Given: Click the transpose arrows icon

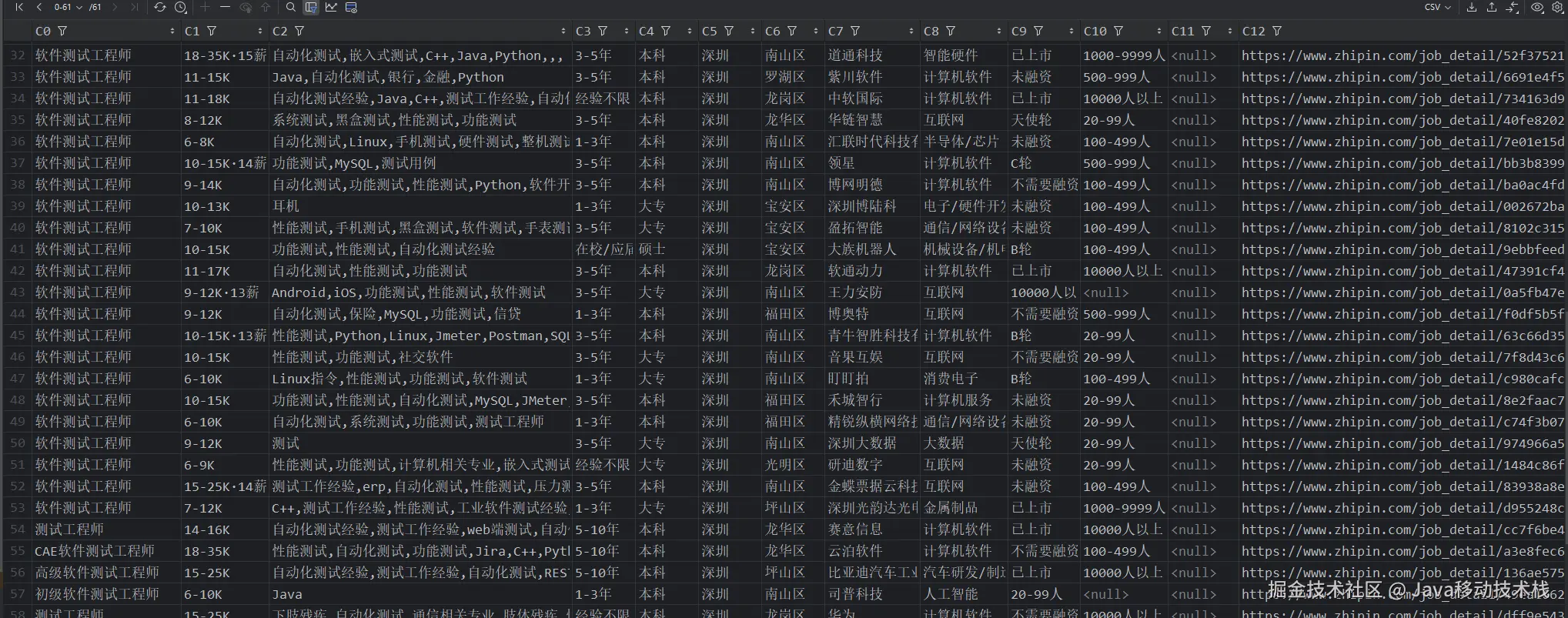Looking at the screenshot, I should (x=1512, y=7).
